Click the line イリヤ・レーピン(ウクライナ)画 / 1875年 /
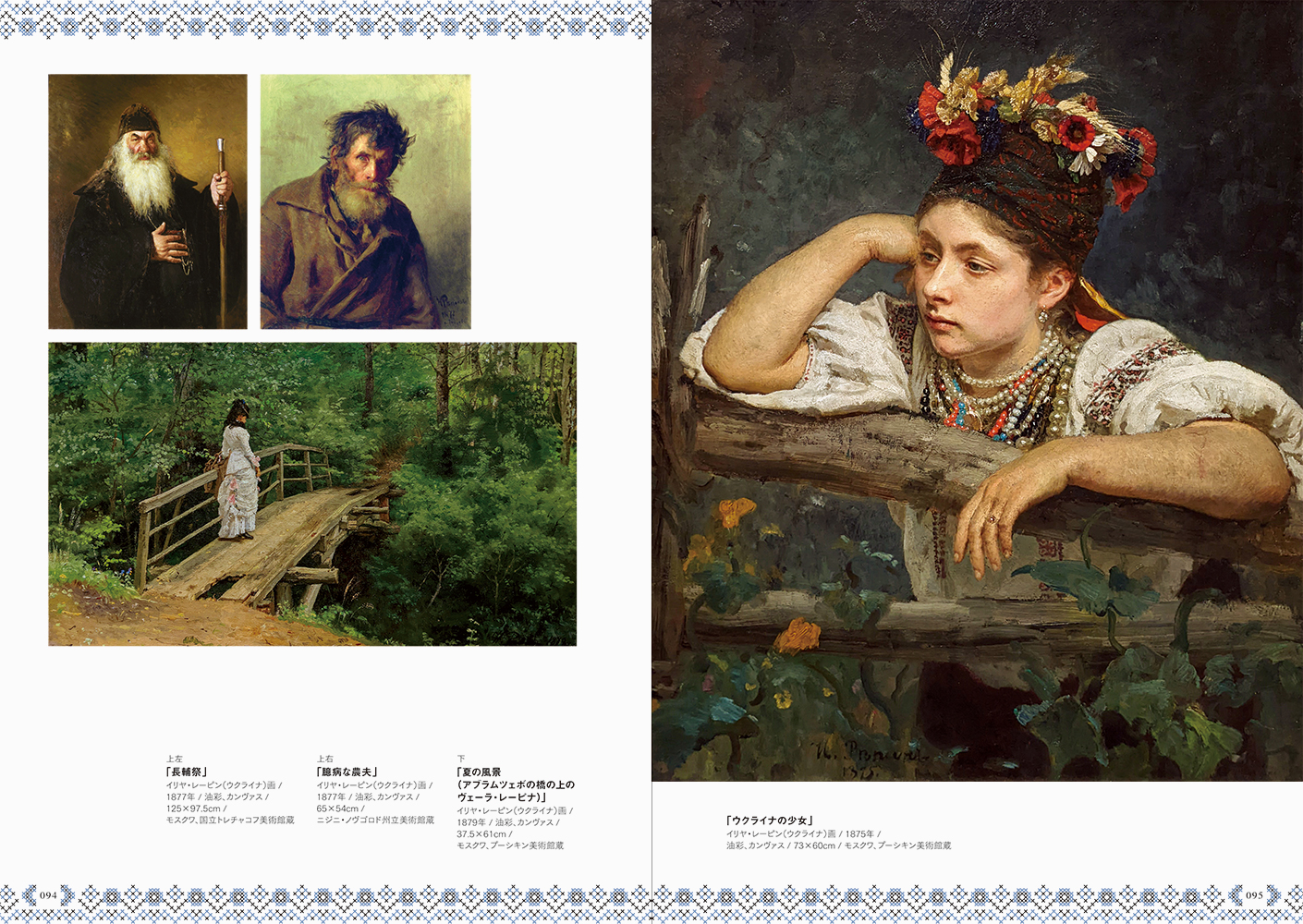Screen dimensions: 1303x924 pos(803,833)
